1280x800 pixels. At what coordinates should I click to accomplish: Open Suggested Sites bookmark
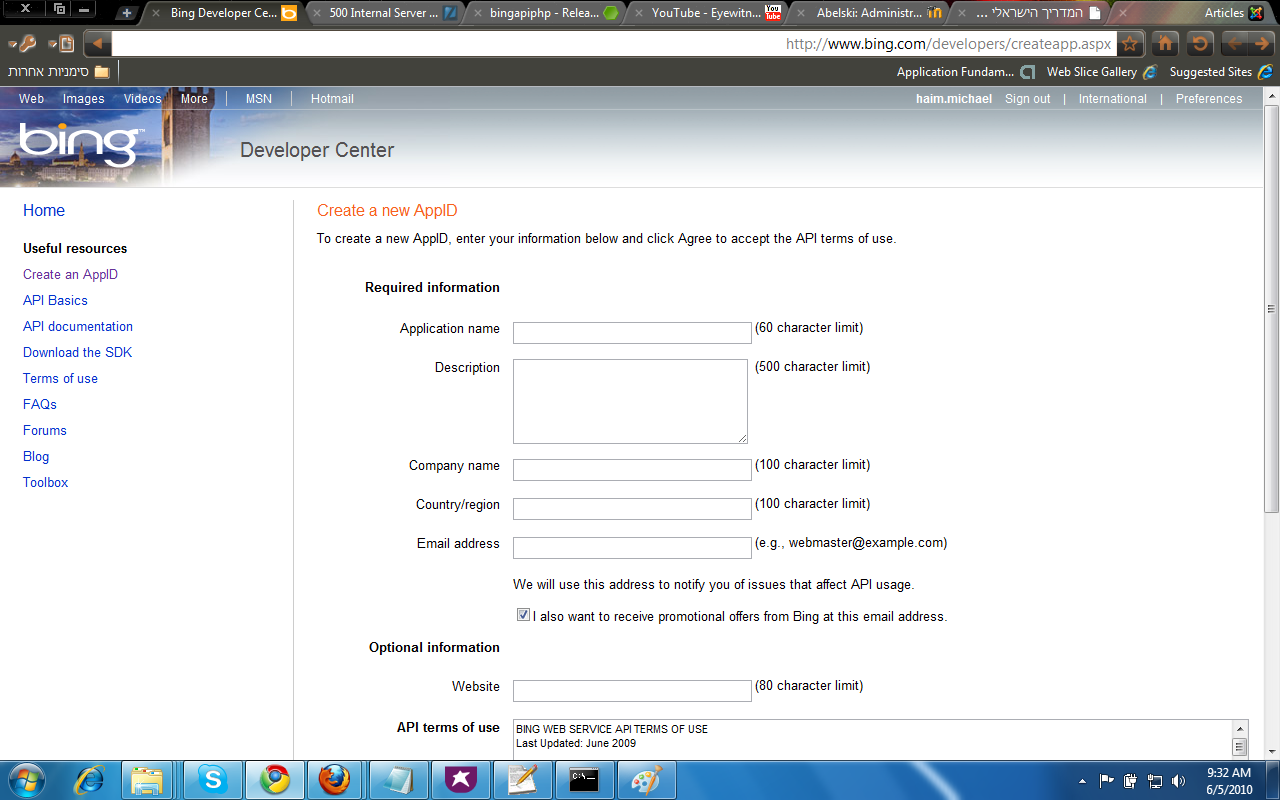point(1220,72)
